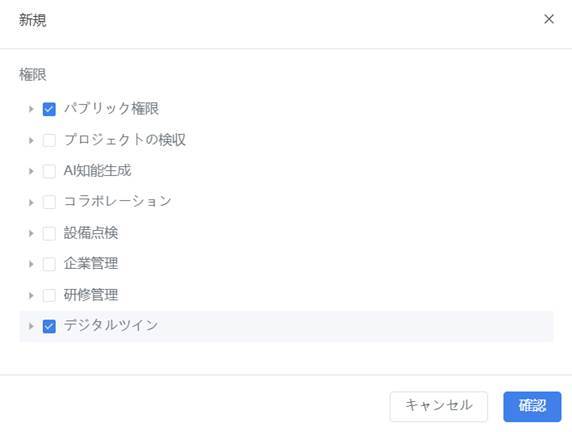This screenshot has width=572, height=432.
Task: Click the キャンセル button
Action: click(x=438, y=406)
